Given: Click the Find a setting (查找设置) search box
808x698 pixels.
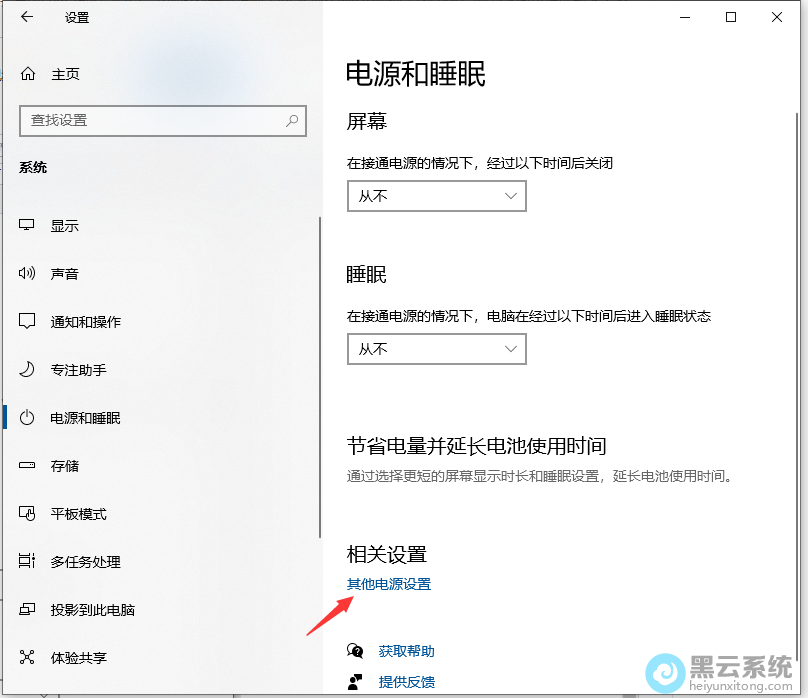Looking at the screenshot, I should [150, 120].
